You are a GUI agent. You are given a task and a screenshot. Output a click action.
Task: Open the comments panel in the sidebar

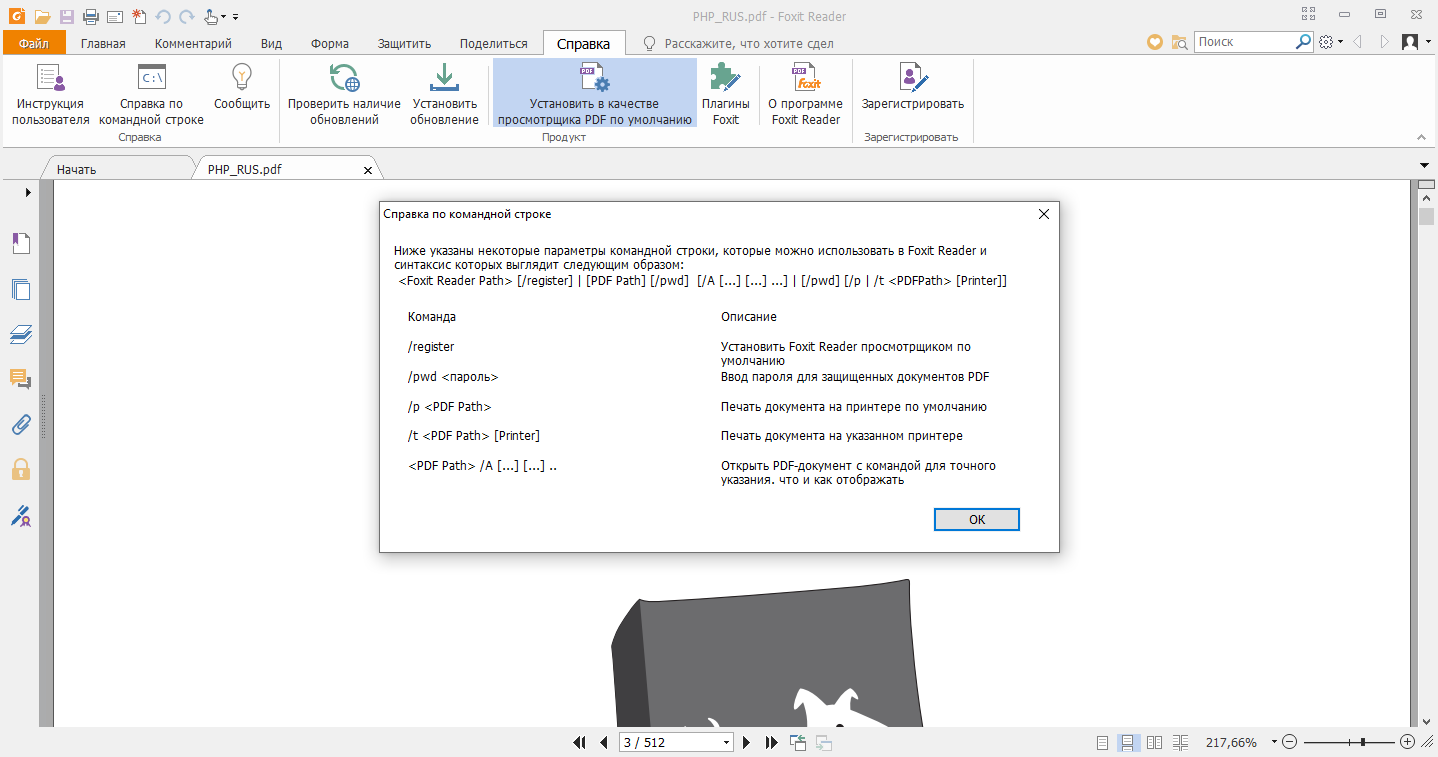coord(21,379)
